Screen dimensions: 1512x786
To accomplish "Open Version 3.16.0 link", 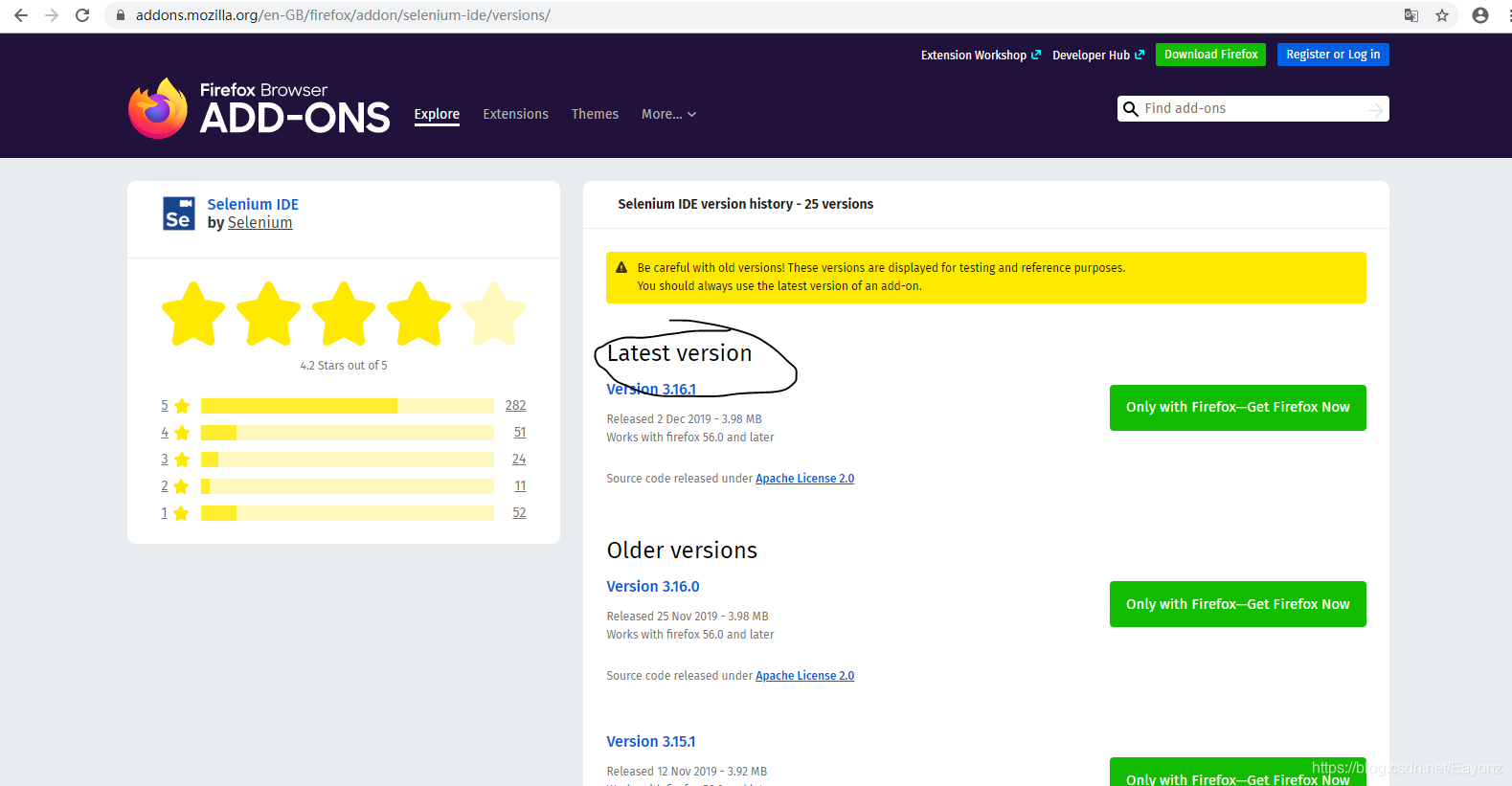I will tap(653, 587).
